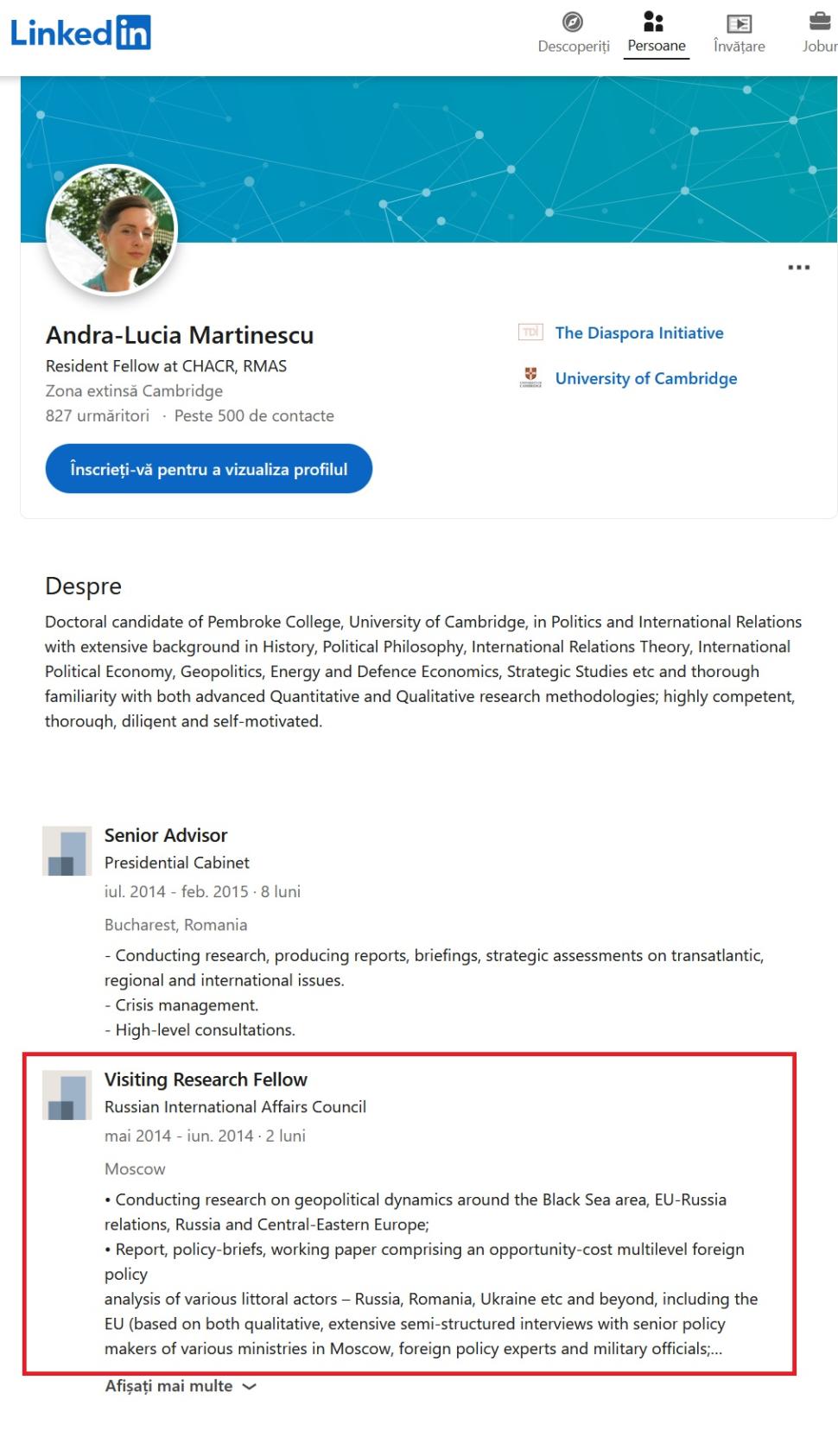Click the LinkedIn logo

(x=80, y=33)
